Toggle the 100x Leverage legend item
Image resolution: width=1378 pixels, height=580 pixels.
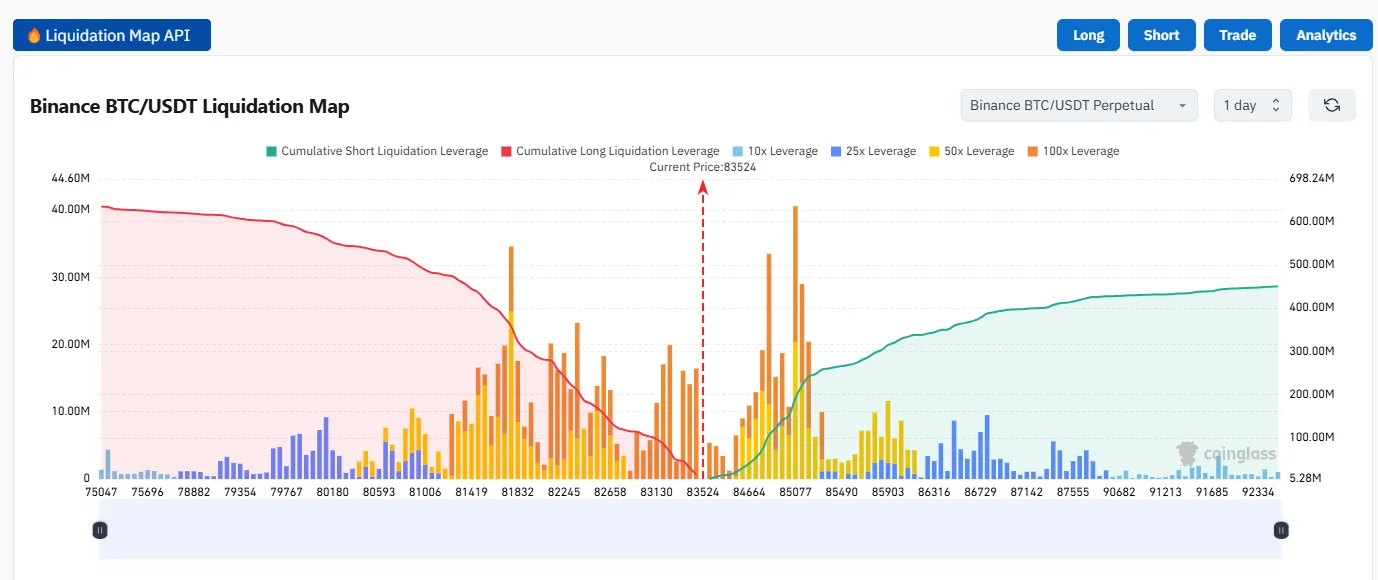click(1073, 151)
